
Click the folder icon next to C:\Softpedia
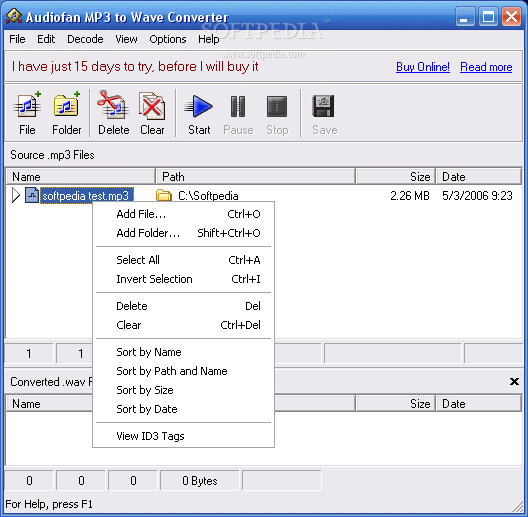(x=164, y=196)
